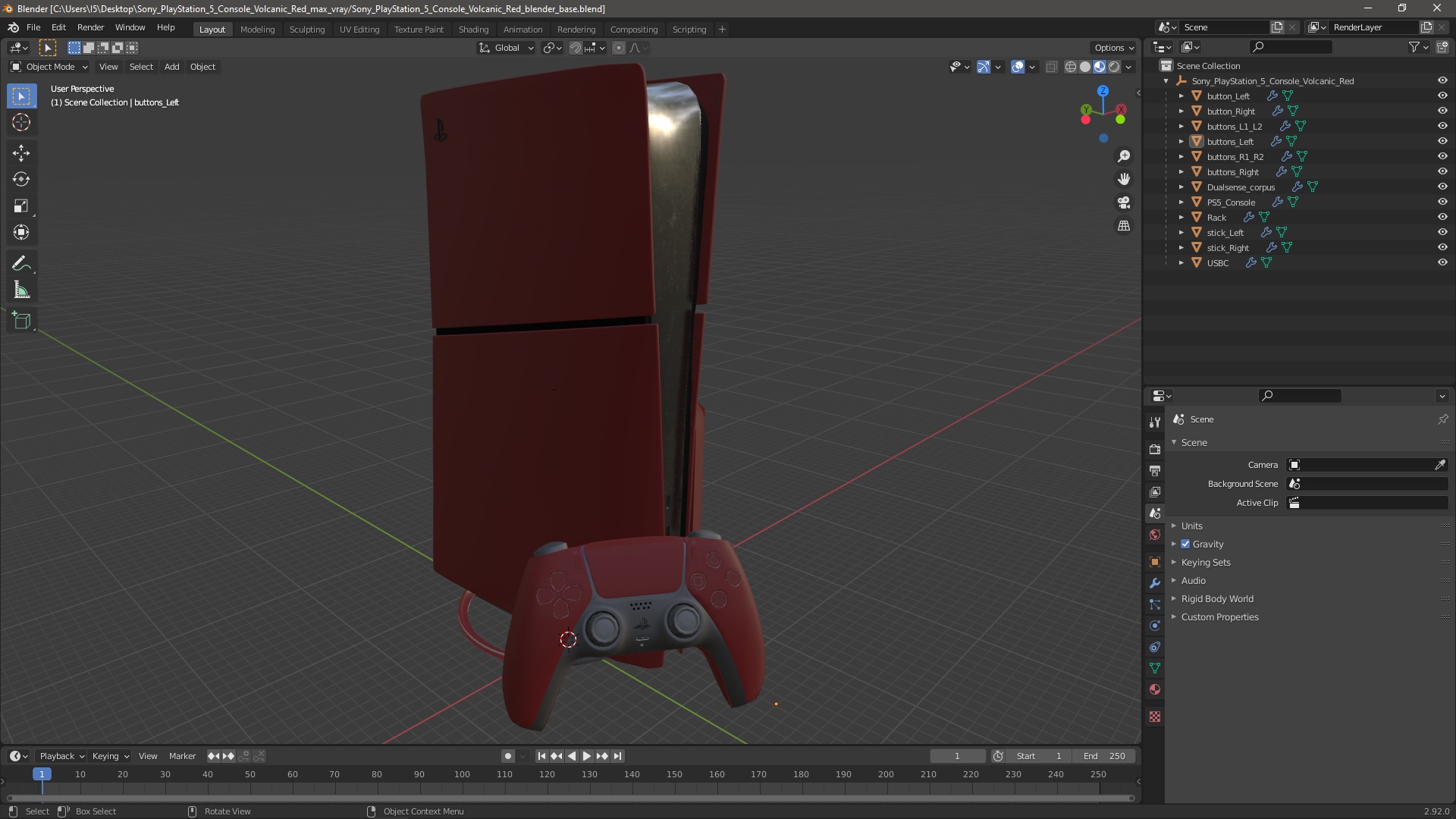This screenshot has height=819, width=1456.
Task: Switch to the Shading workspace tab
Action: click(x=473, y=30)
